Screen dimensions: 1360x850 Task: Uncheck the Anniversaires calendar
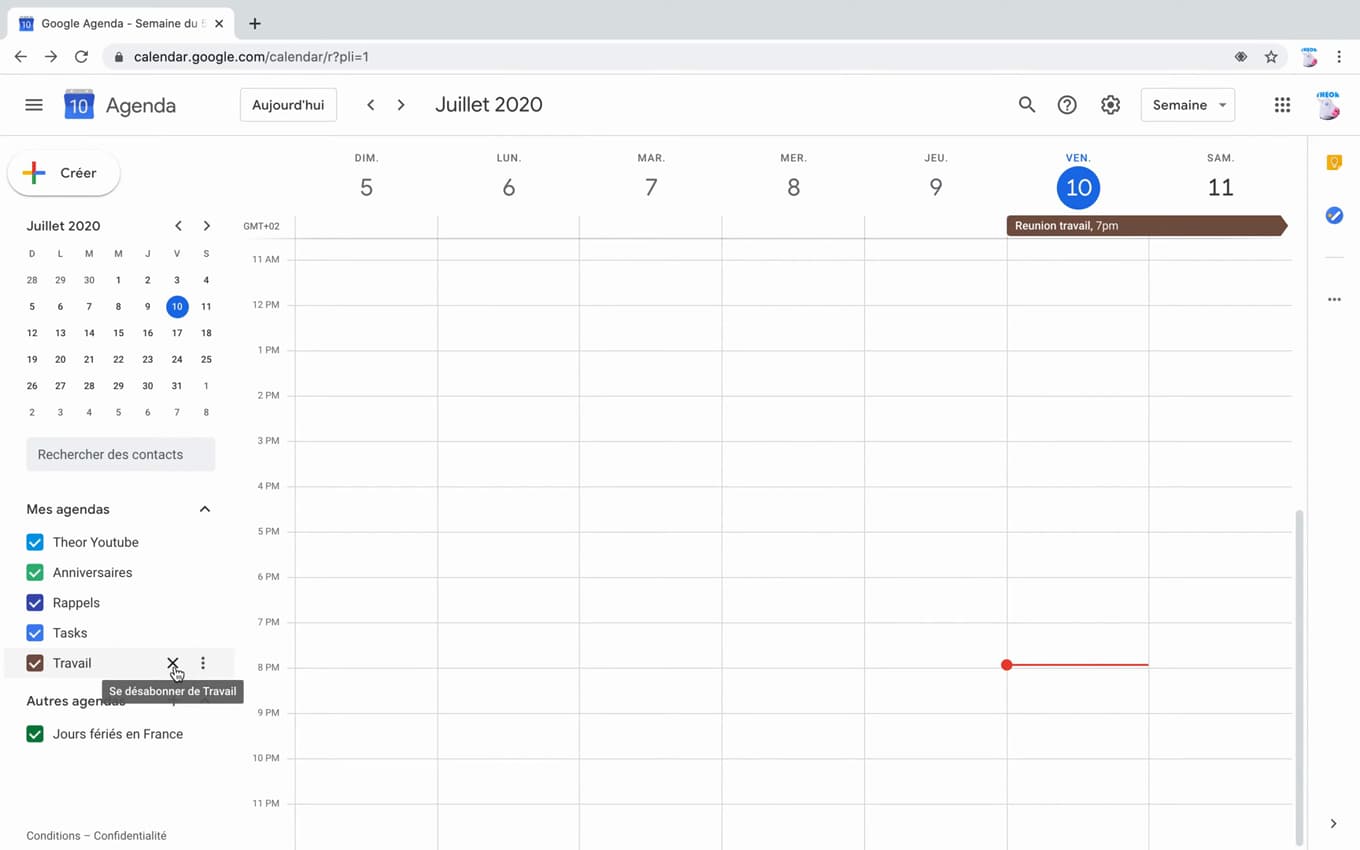pyautogui.click(x=35, y=573)
